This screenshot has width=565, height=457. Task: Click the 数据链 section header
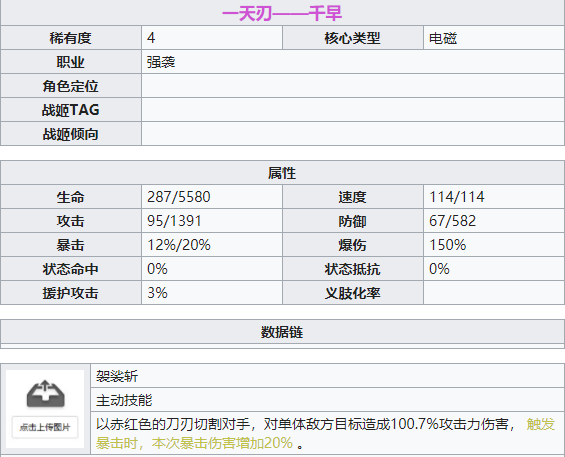(282, 332)
